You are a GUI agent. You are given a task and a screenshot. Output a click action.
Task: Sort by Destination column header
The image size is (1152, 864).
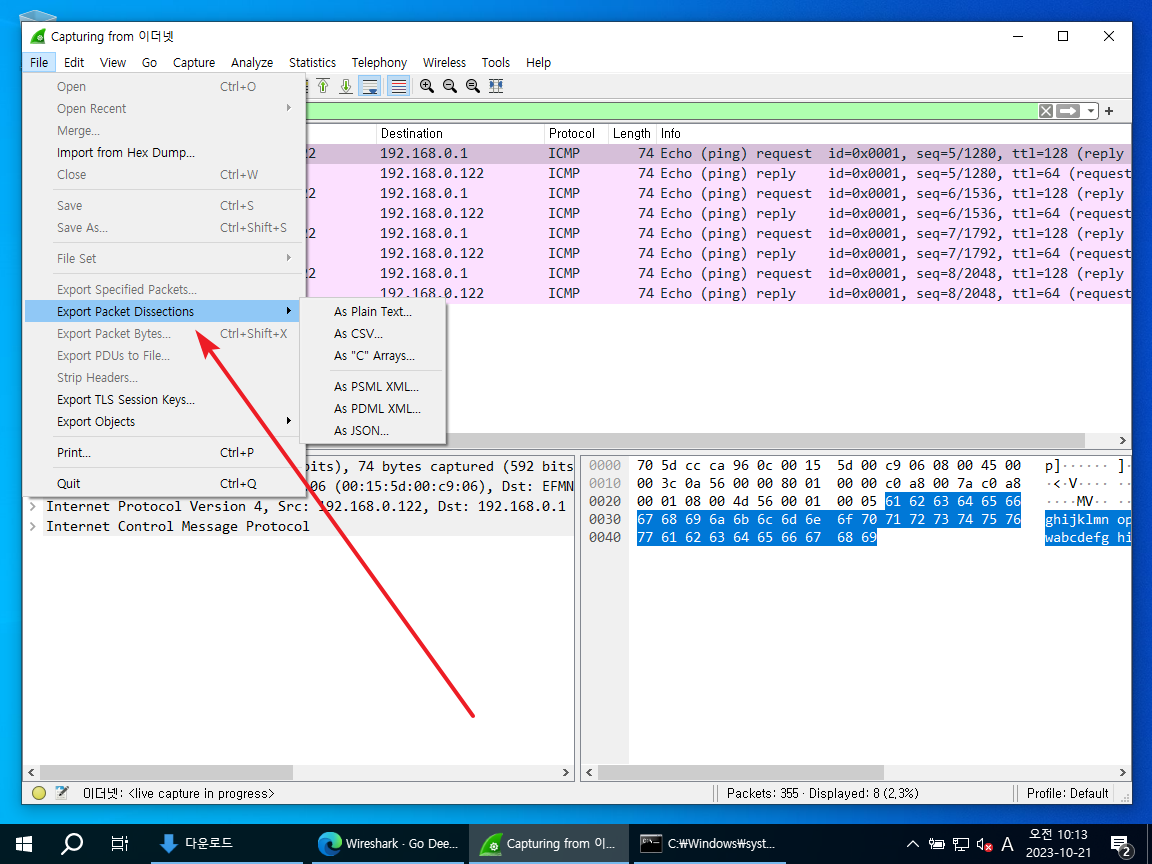click(x=460, y=134)
